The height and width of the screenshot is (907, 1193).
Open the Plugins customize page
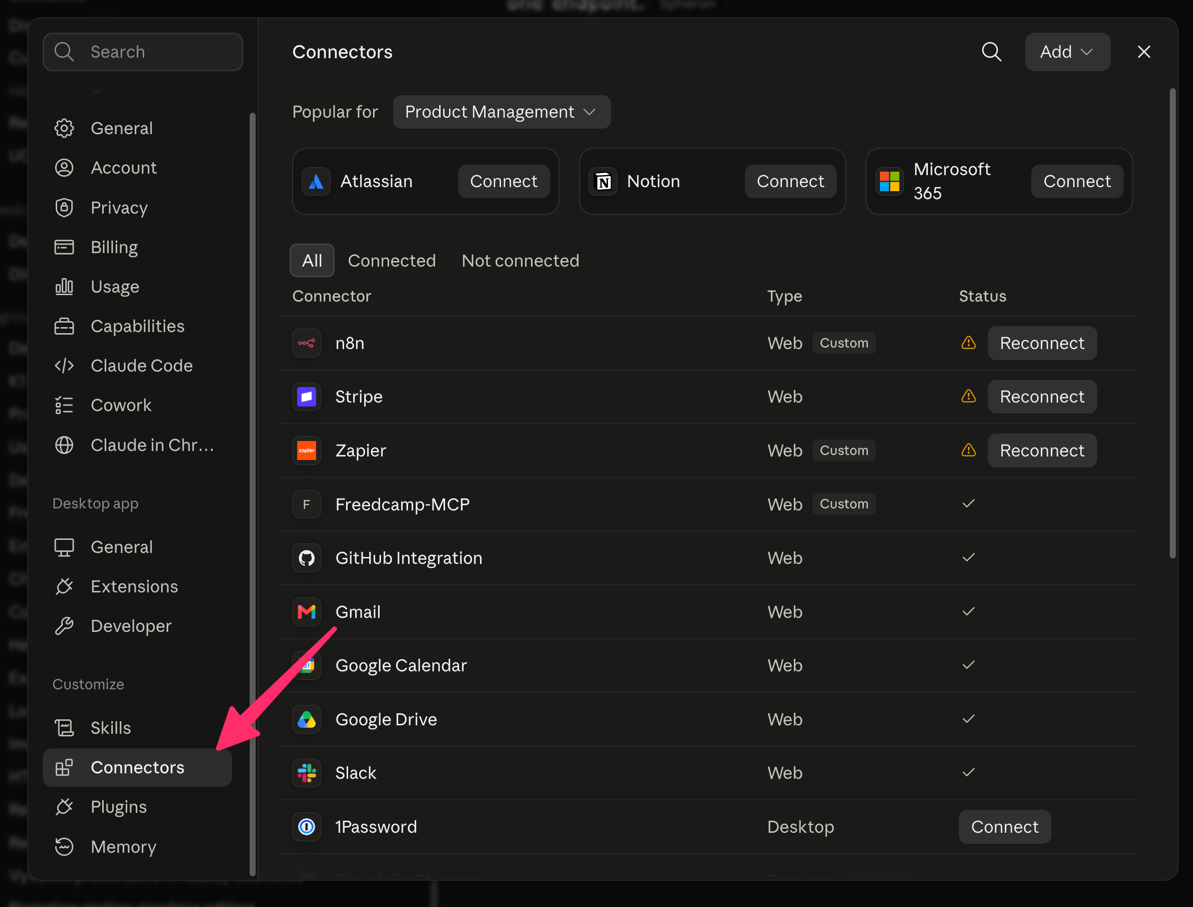point(137,807)
